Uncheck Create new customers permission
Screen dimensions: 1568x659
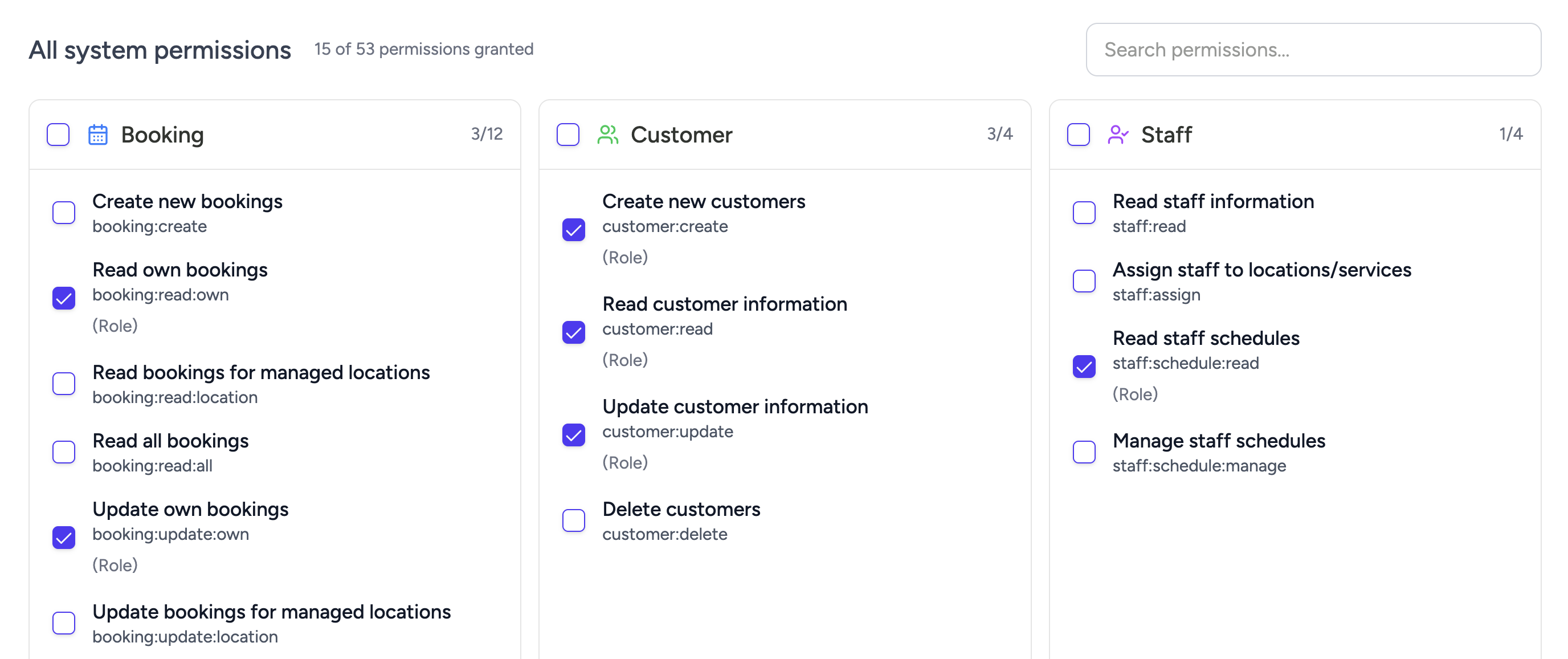tap(573, 230)
